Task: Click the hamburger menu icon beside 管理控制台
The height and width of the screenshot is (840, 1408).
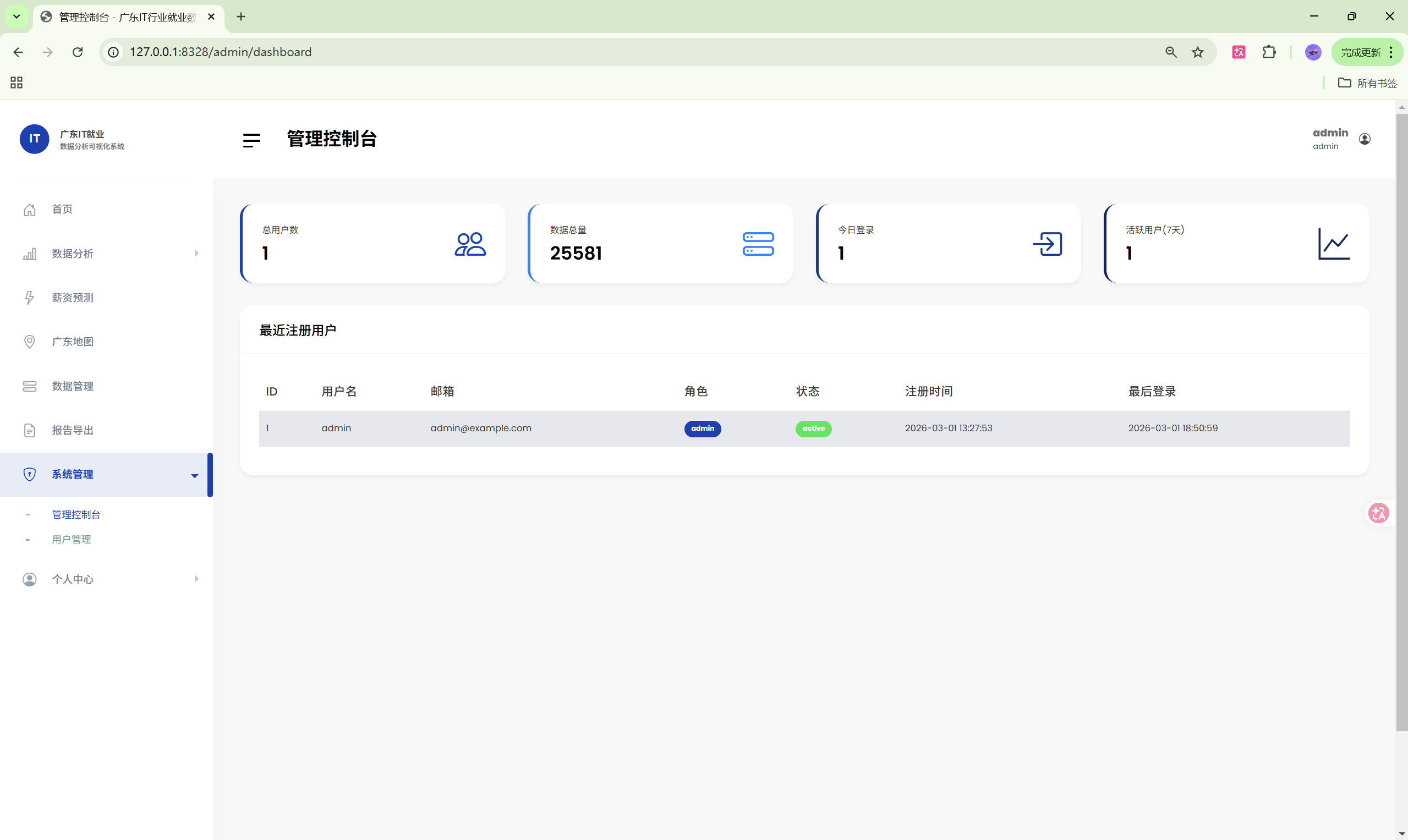Action: tap(251, 140)
